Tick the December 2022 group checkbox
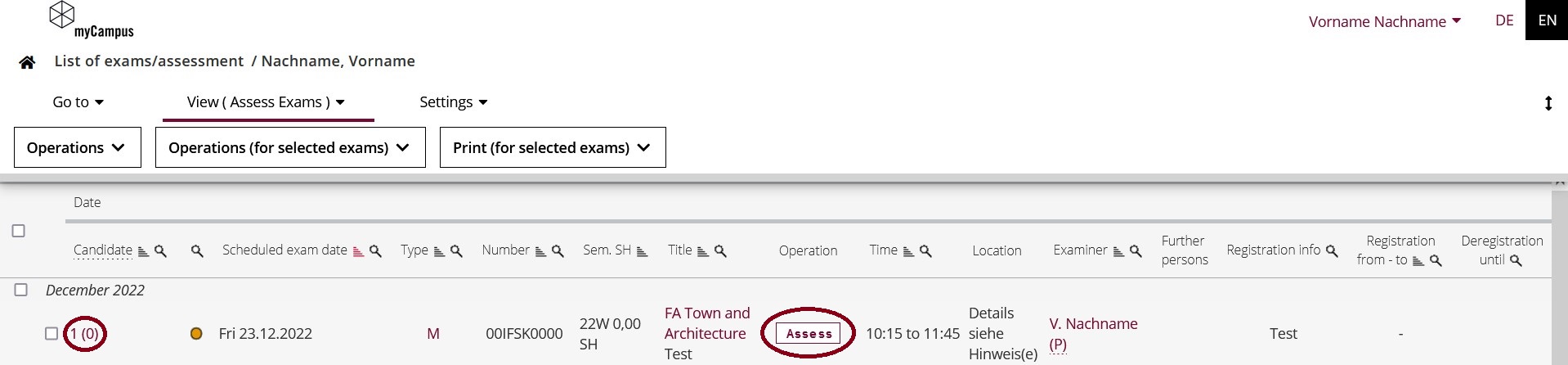Viewport: 1568px width, 365px height. pos(21,290)
